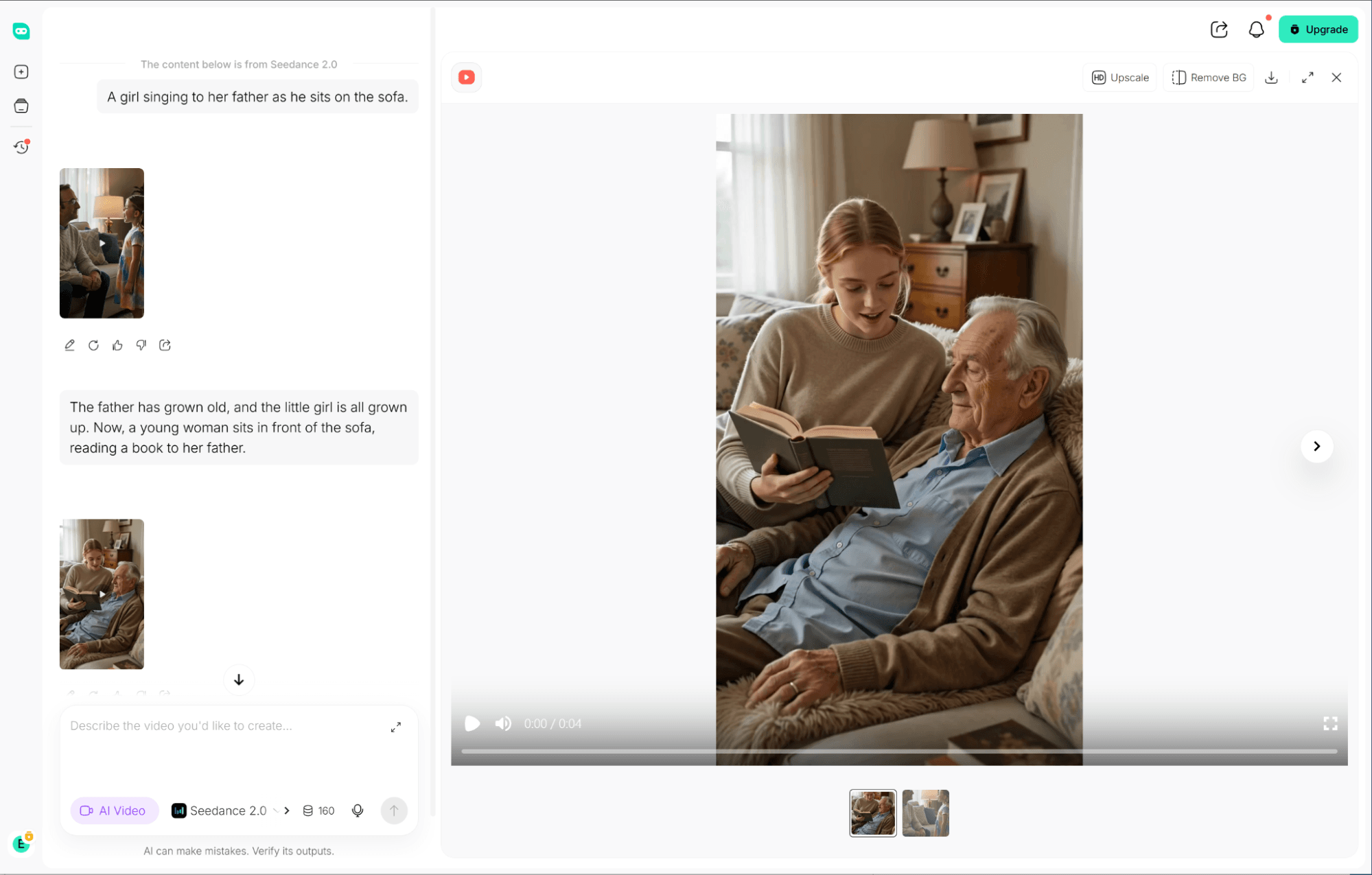The width and height of the screenshot is (1372, 875).
Task: Open second video thumbnail of woman reading
Action: pyautogui.click(x=102, y=594)
